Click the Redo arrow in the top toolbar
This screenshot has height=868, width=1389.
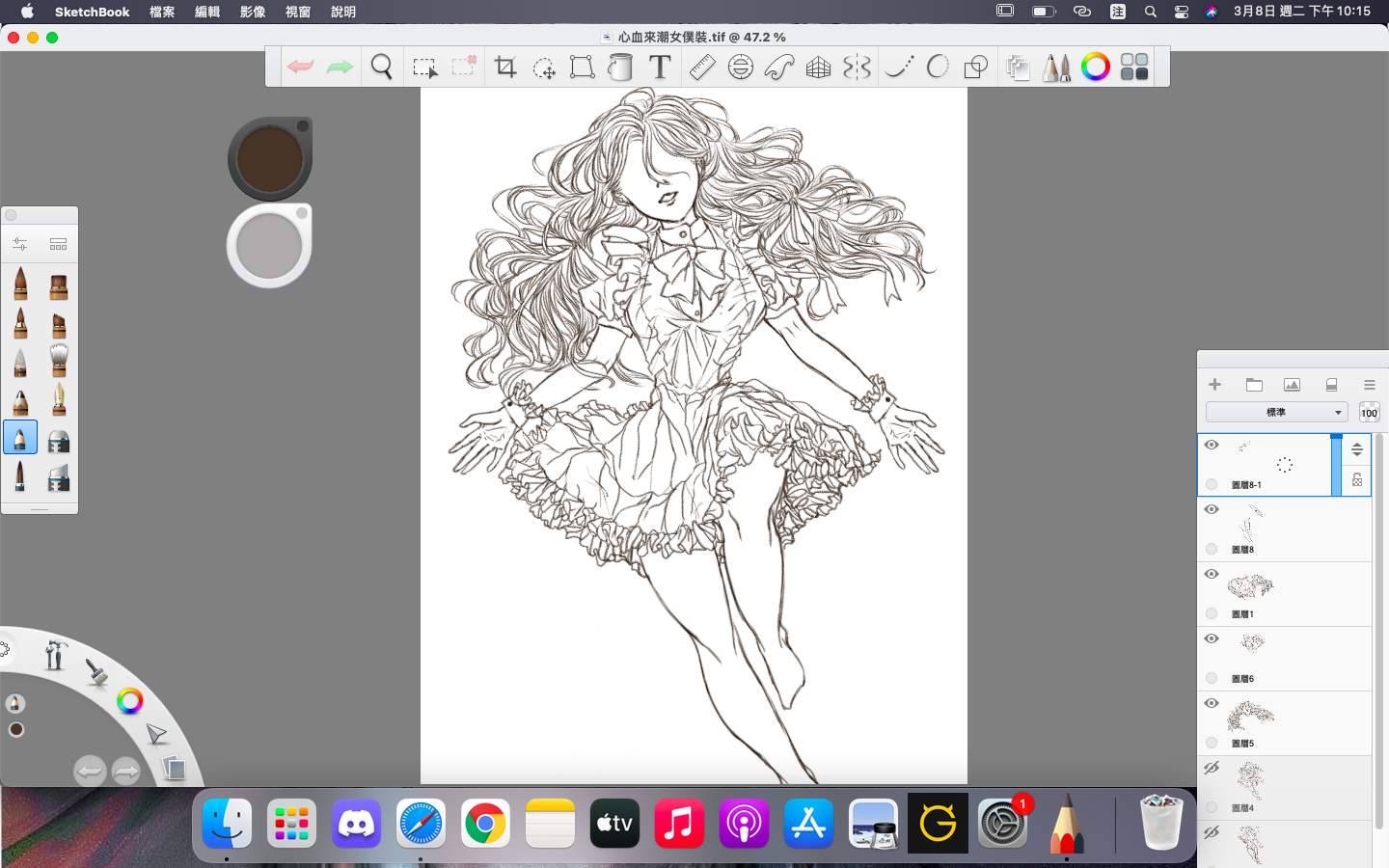[x=340, y=67]
